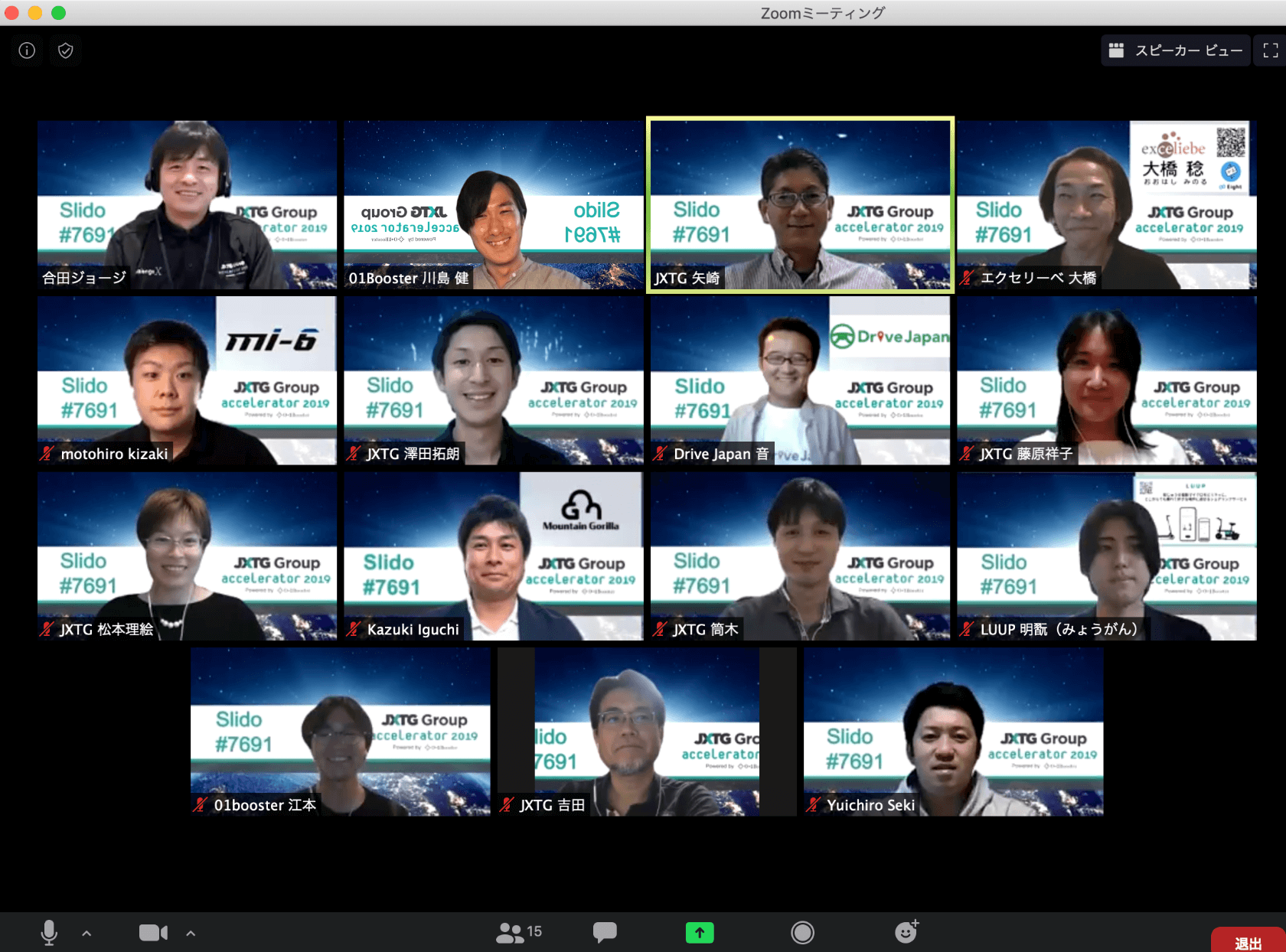1286x952 pixels.
Task: Click muted mic icon on JXTG 松本理絵
Action: pos(47,629)
